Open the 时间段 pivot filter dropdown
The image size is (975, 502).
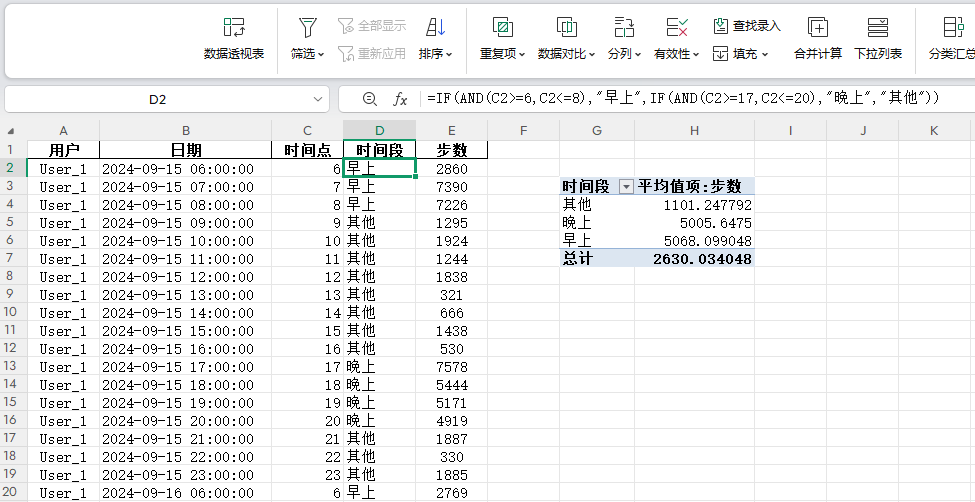[x=626, y=186]
